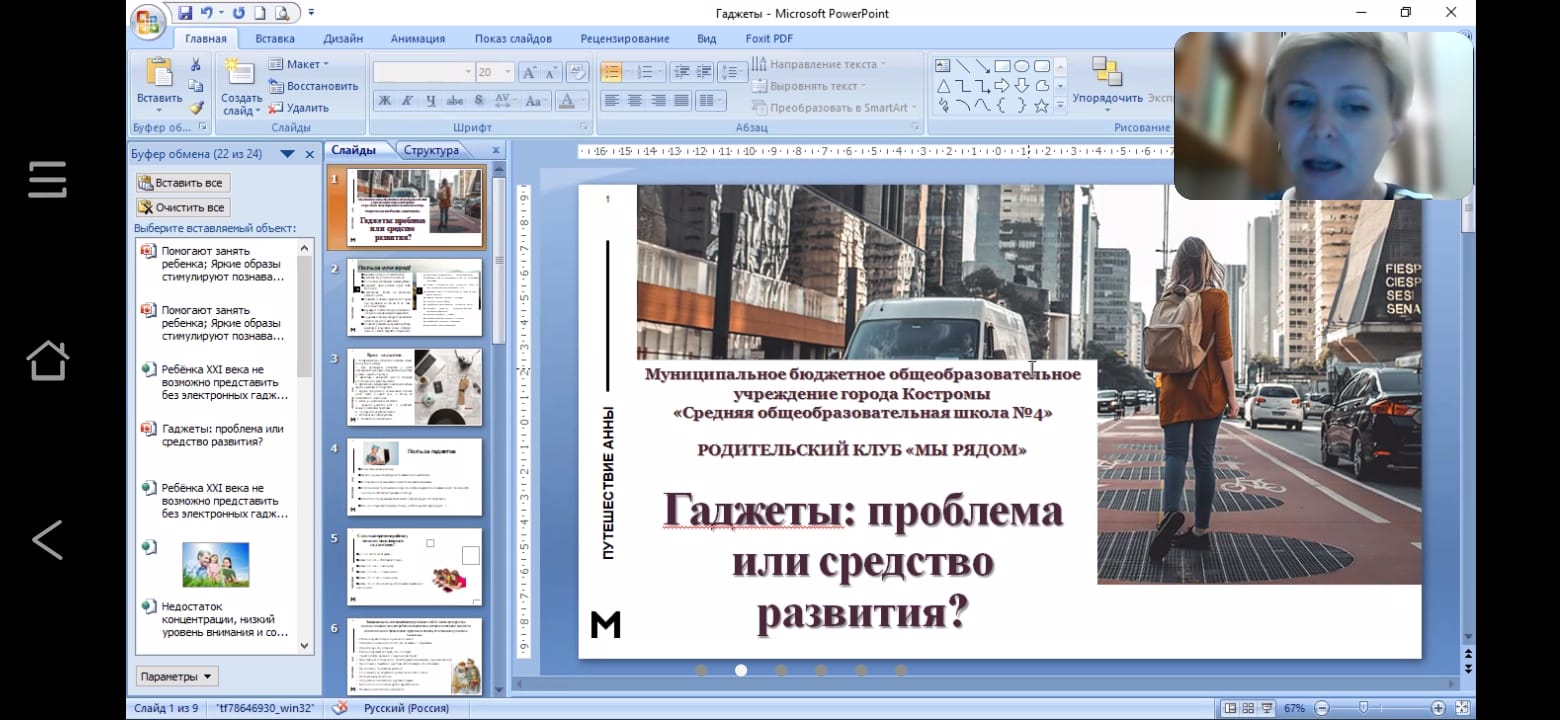The width and height of the screenshot is (1560, 720).
Task: Pick the text box shape in shapes gallery
Action: pyautogui.click(x=942, y=66)
